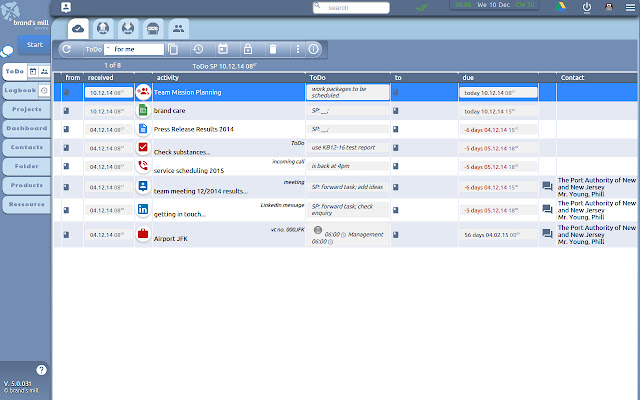Screen dimensions: 640x400
Task: Click the copy entries toolbar icon
Action: [x=173, y=49]
